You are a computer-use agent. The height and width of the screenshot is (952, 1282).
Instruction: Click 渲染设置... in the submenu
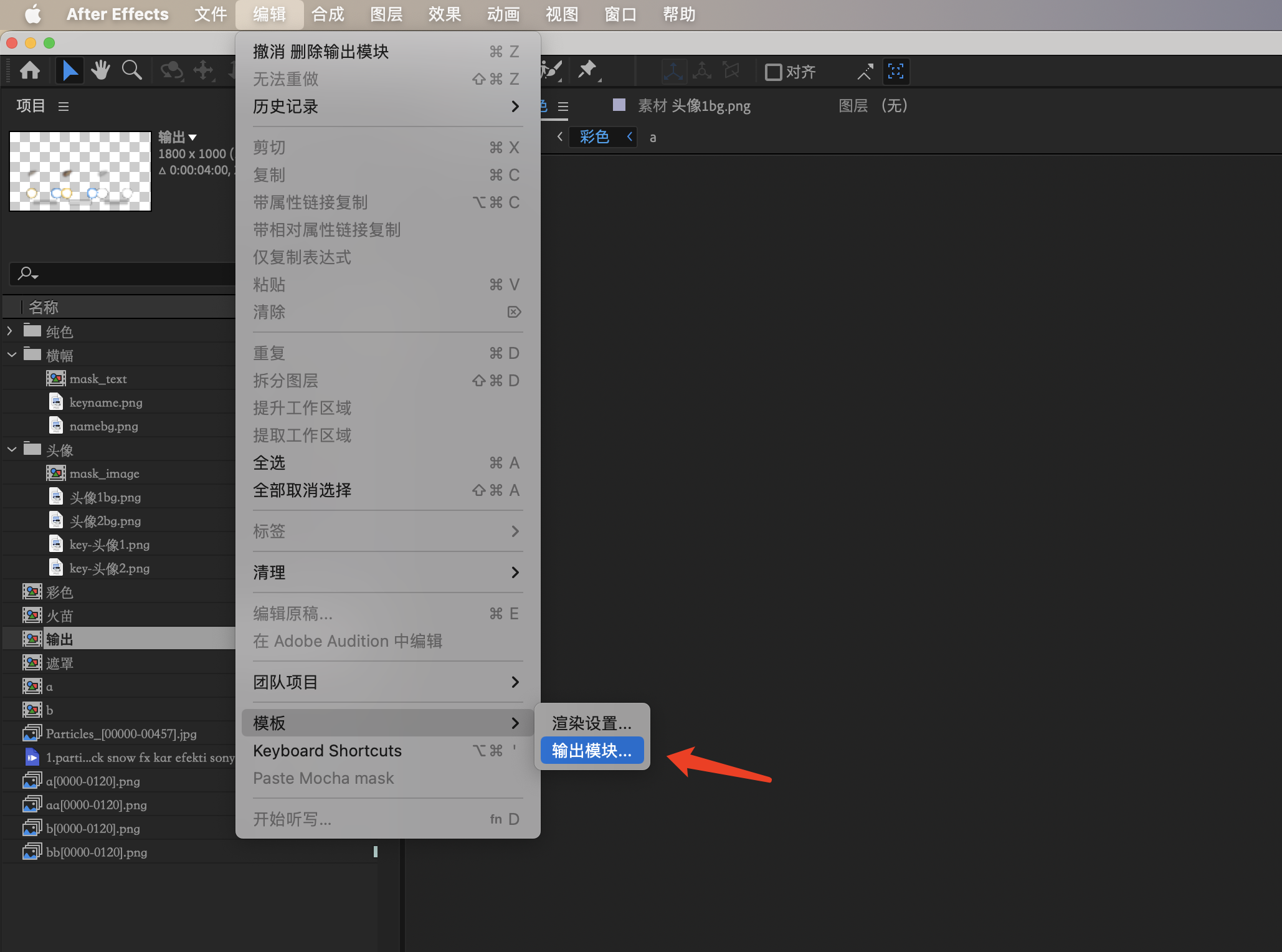coord(591,723)
